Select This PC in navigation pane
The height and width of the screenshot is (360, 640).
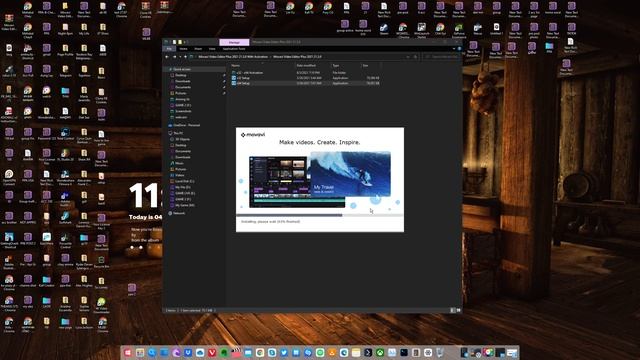pyautogui.click(x=178, y=133)
